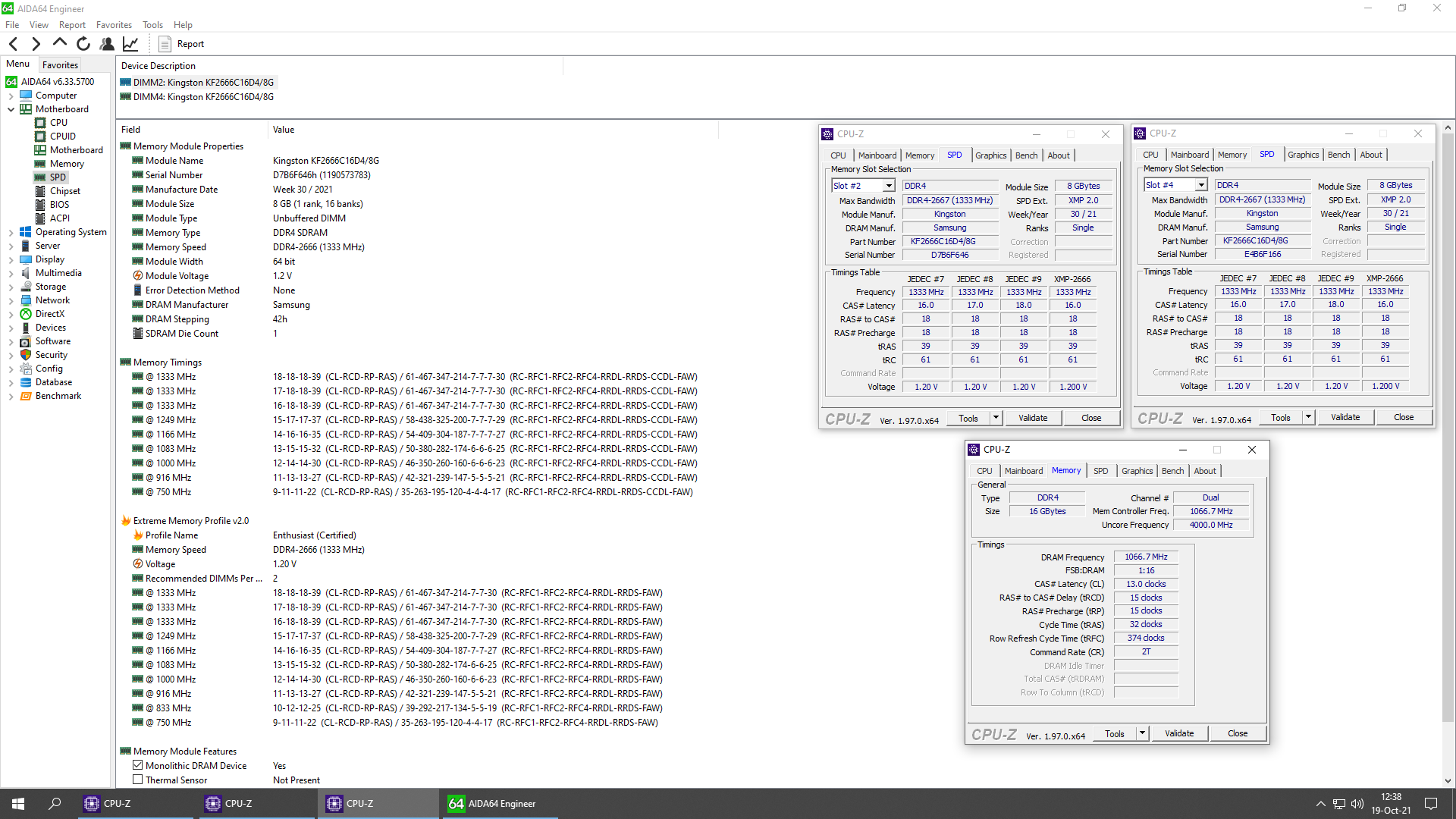Open the Slot #2 dropdown
The width and height of the screenshot is (1456, 819).
pyautogui.click(x=888, y=186)
